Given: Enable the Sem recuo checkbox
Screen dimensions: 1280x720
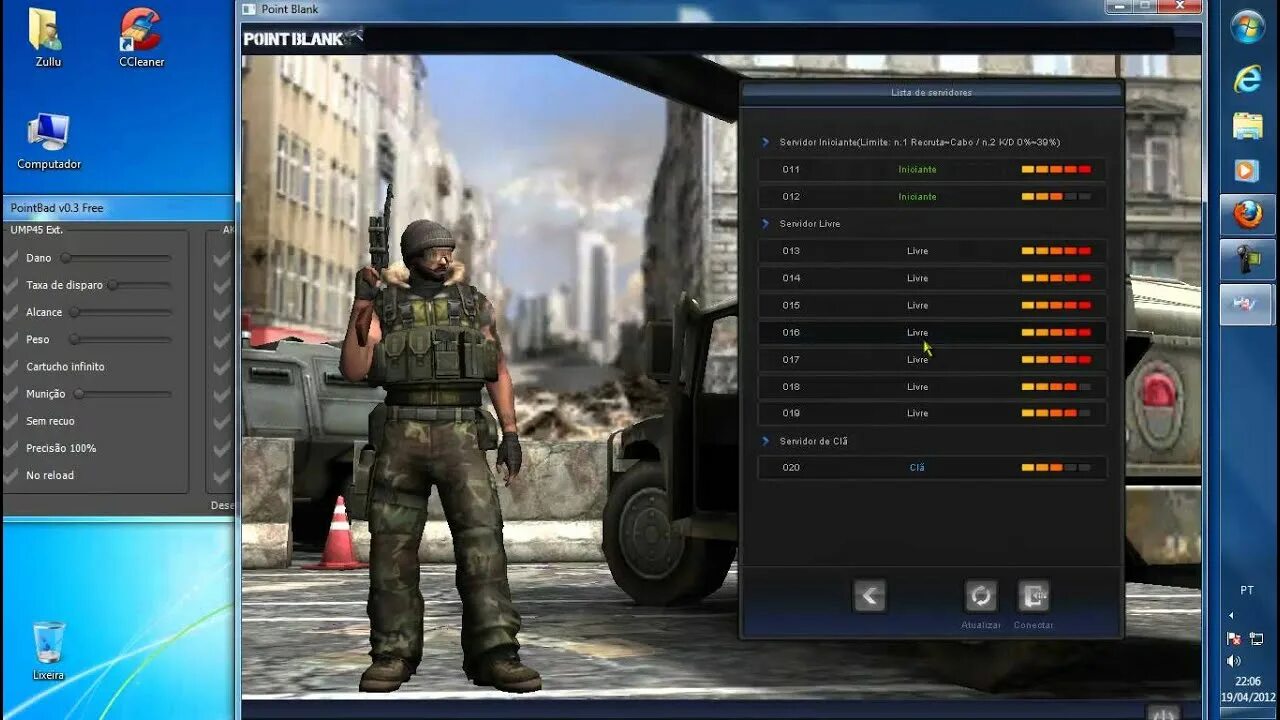Looking at the screenshot, I should coord(12,421).
